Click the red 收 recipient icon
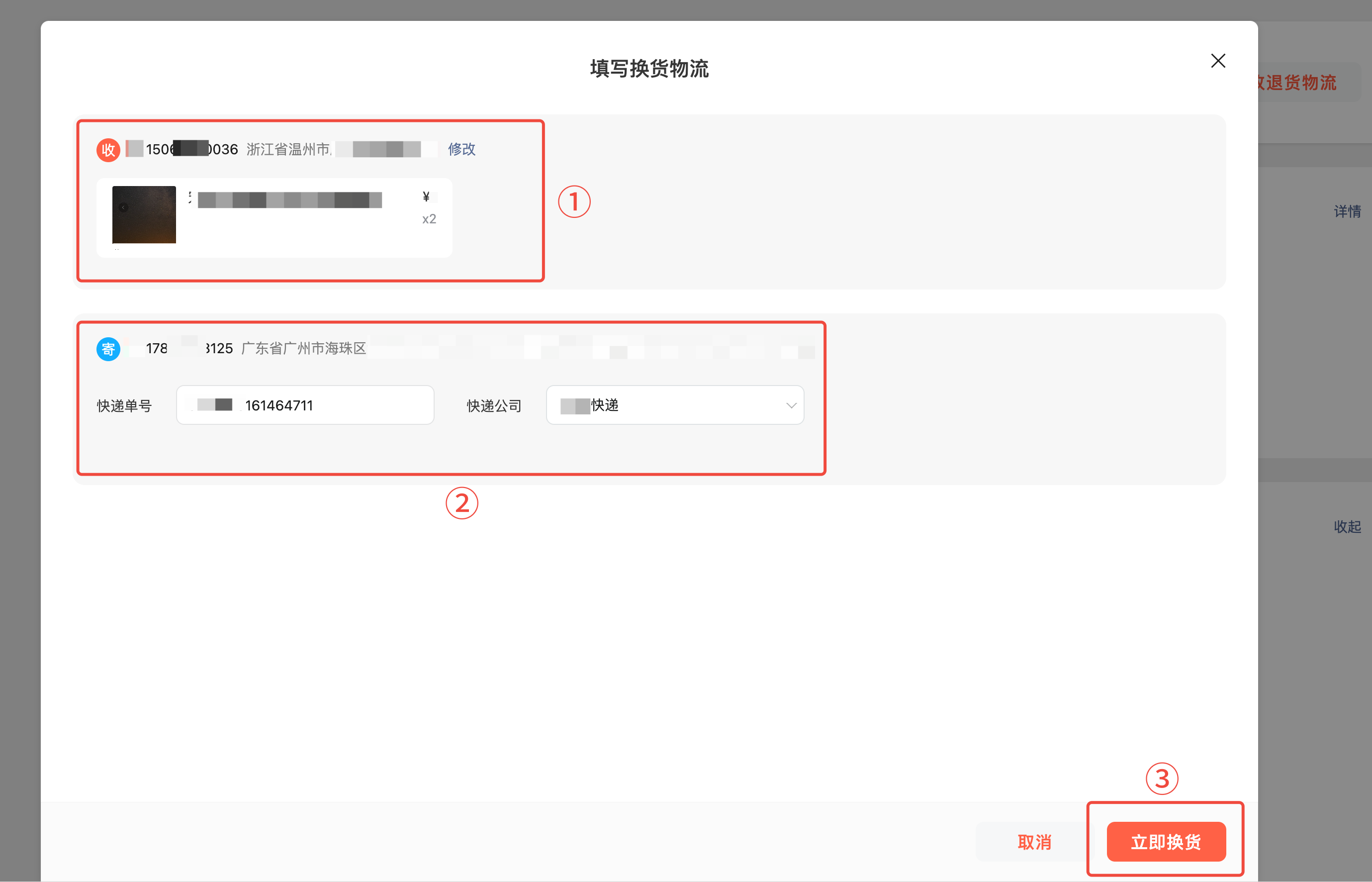 click(107, 150)
